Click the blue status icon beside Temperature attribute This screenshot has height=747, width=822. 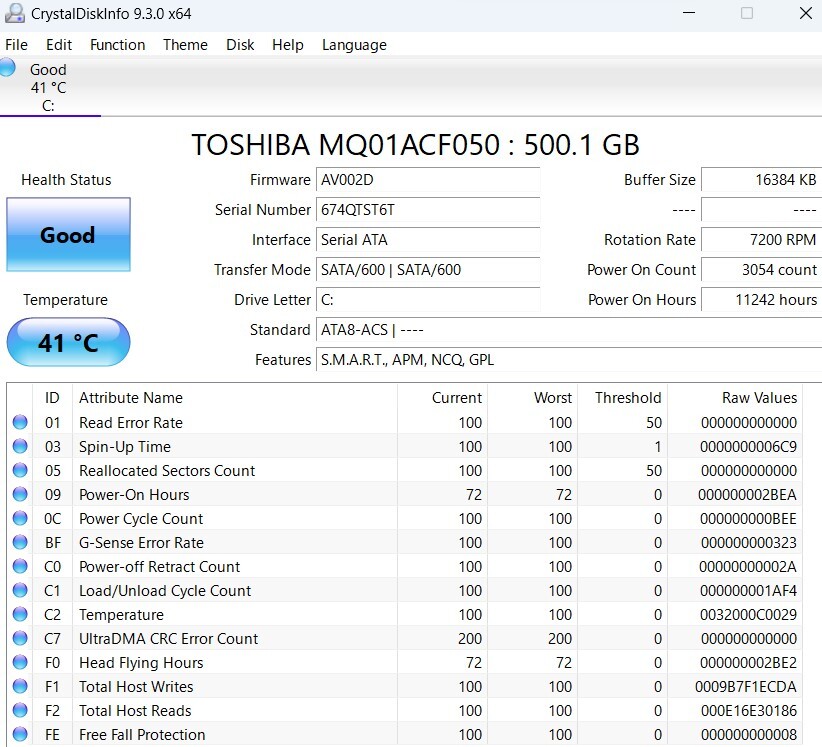[x=22, y=614]
